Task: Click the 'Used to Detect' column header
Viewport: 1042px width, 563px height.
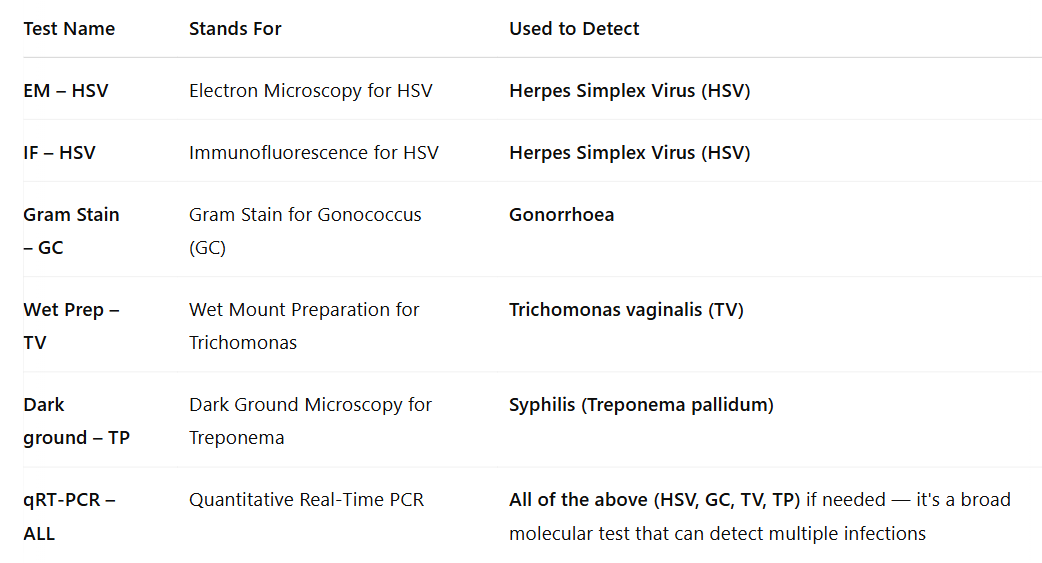Action: tap(574, 29)
